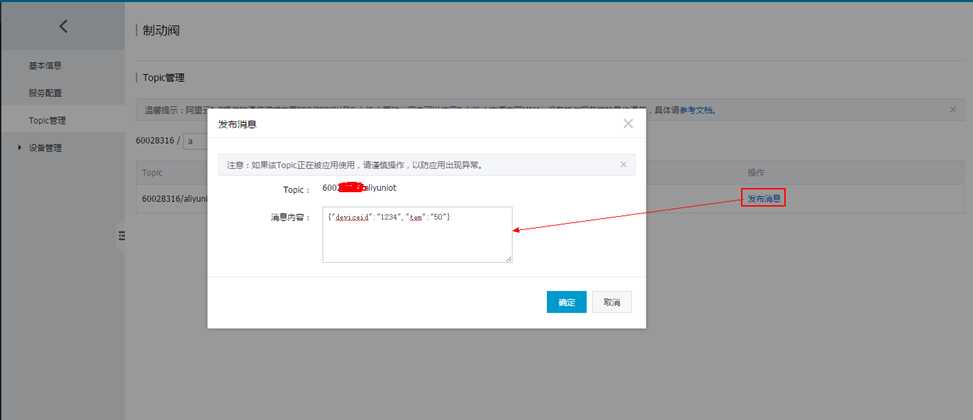
Task: Collapse sidebar using the handle icon
Action: click(x=121, y=235)
